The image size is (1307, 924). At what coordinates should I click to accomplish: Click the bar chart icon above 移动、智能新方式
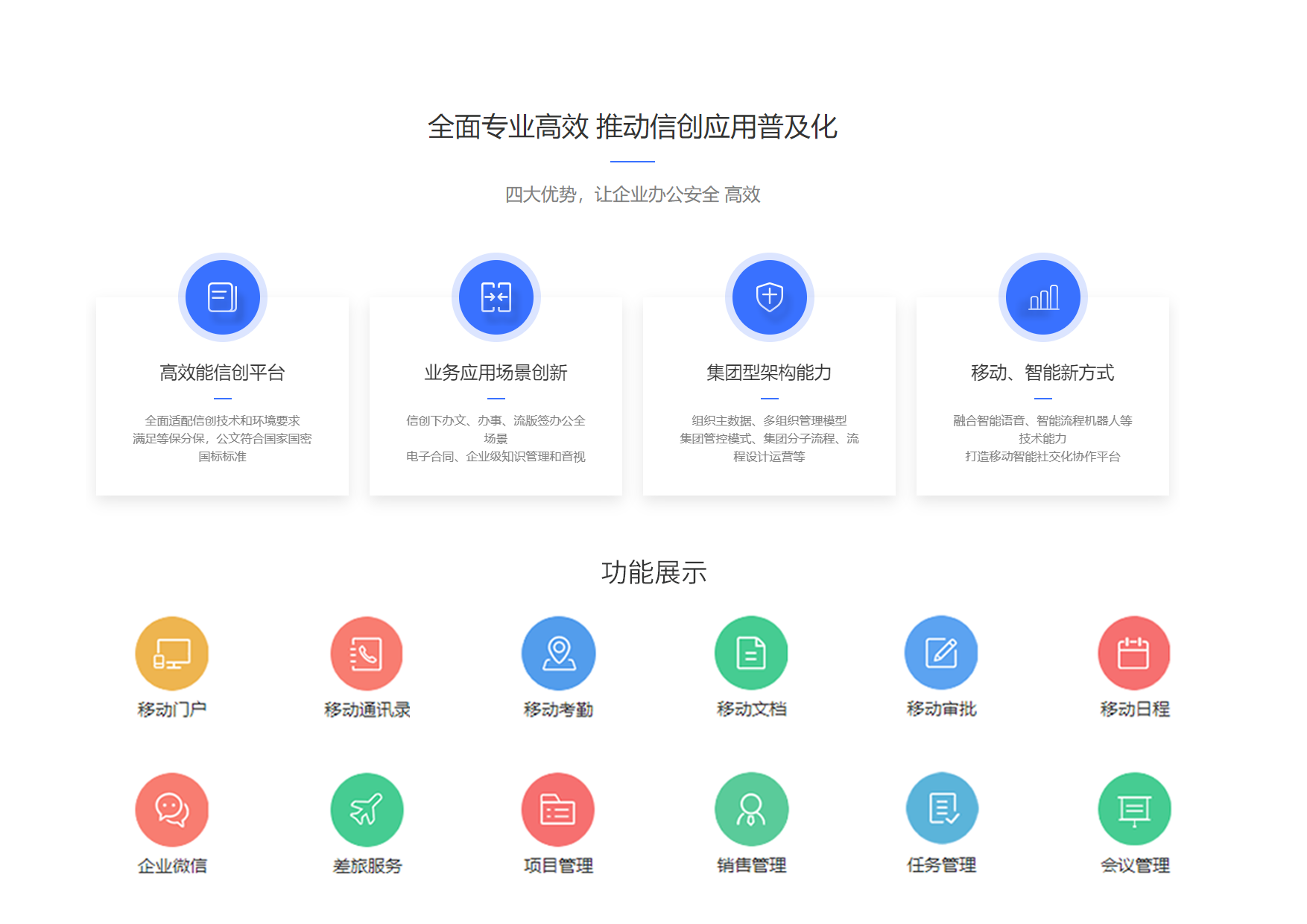1042,297
